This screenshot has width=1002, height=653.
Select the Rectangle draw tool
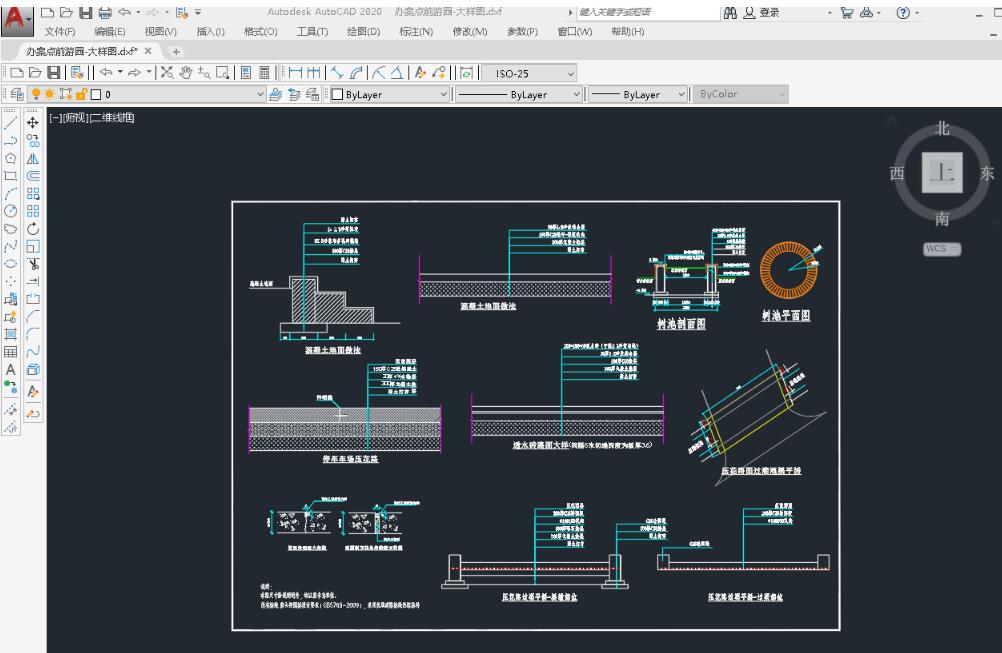[10, 176]
